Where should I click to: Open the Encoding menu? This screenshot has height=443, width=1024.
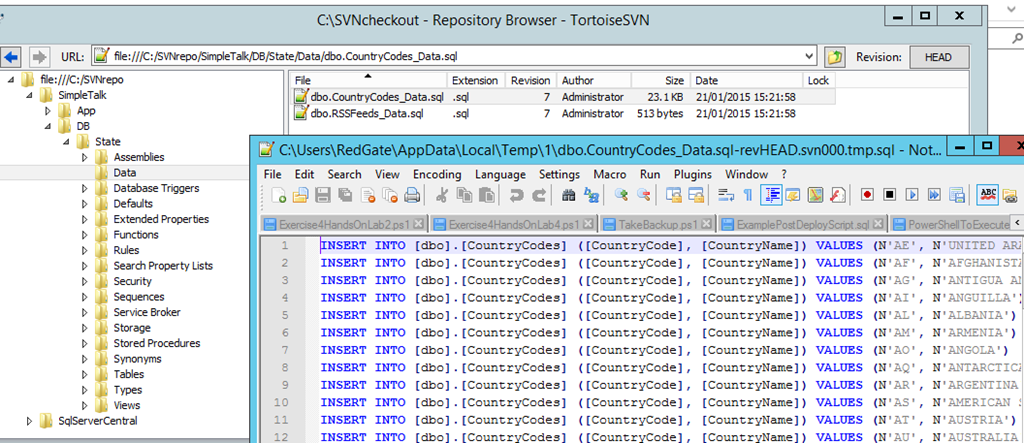click(437, 174)
